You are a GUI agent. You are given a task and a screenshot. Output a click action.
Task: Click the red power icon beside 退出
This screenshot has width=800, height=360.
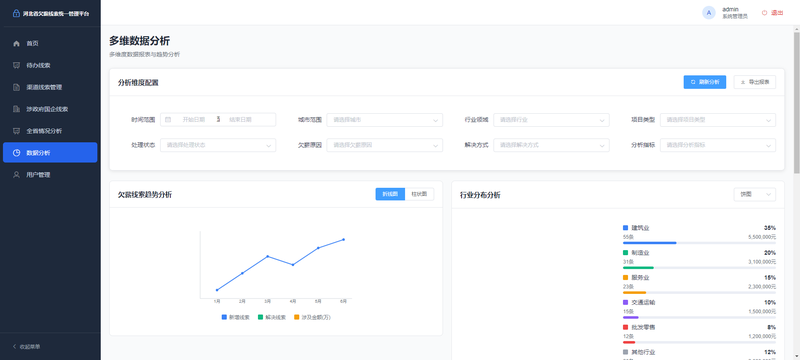[x=764, y=13]
